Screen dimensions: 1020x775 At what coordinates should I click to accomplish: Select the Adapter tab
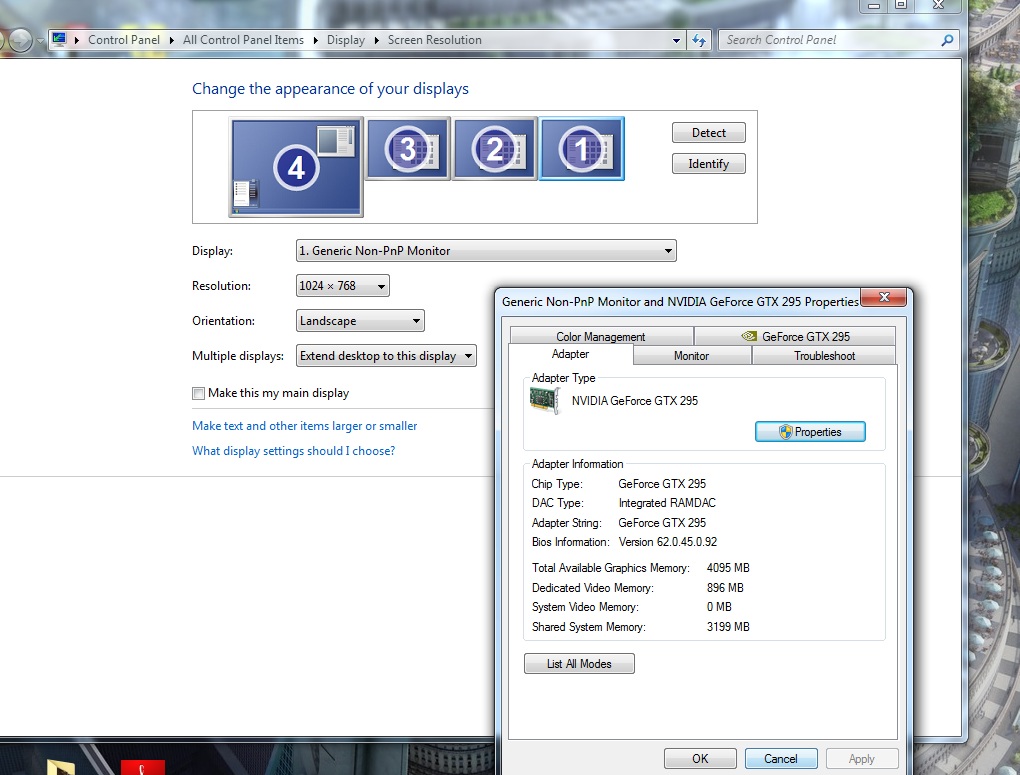coord(570,354)
